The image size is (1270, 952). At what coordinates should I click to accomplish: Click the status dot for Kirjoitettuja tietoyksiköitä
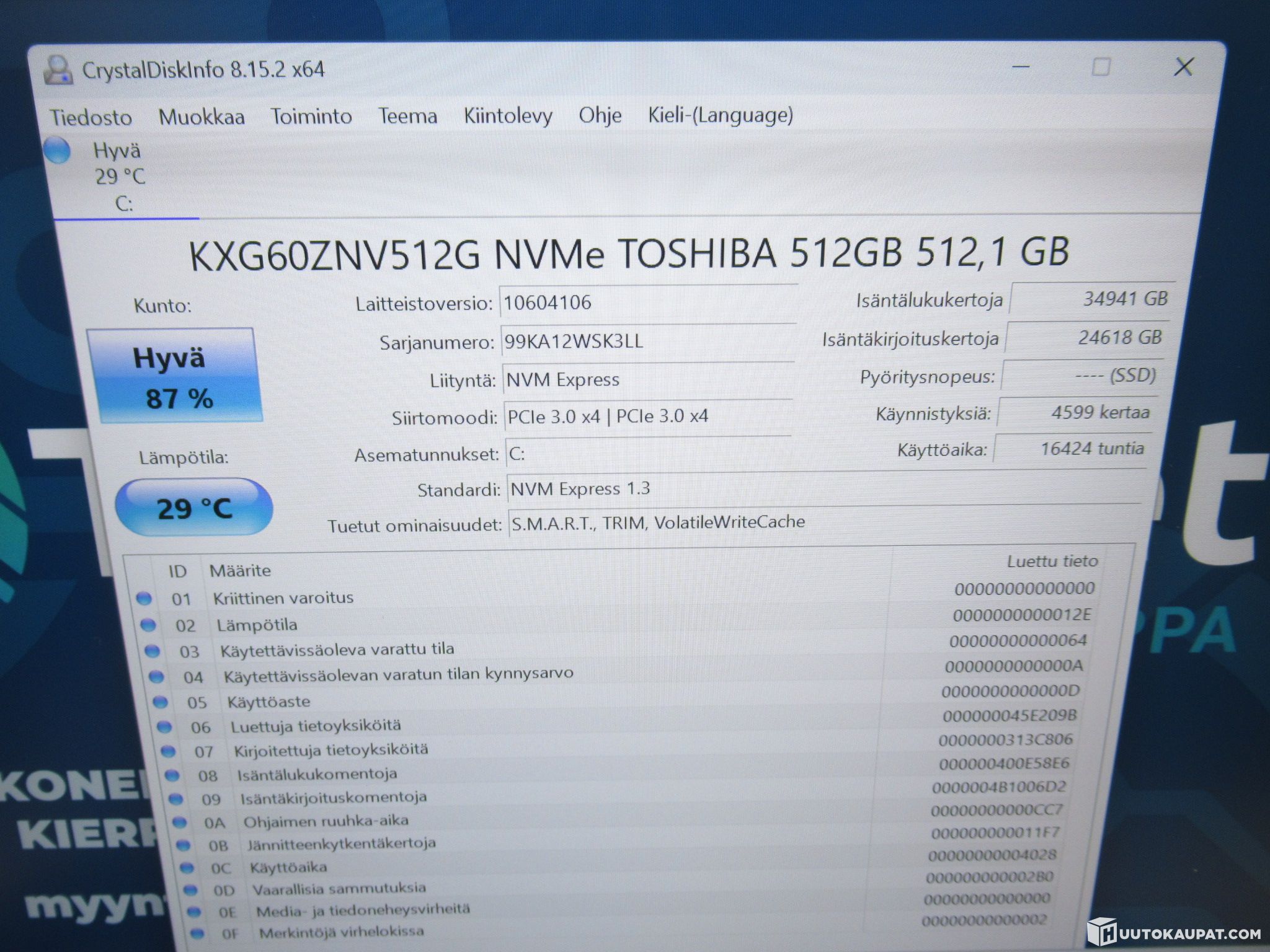coord(168,751)
